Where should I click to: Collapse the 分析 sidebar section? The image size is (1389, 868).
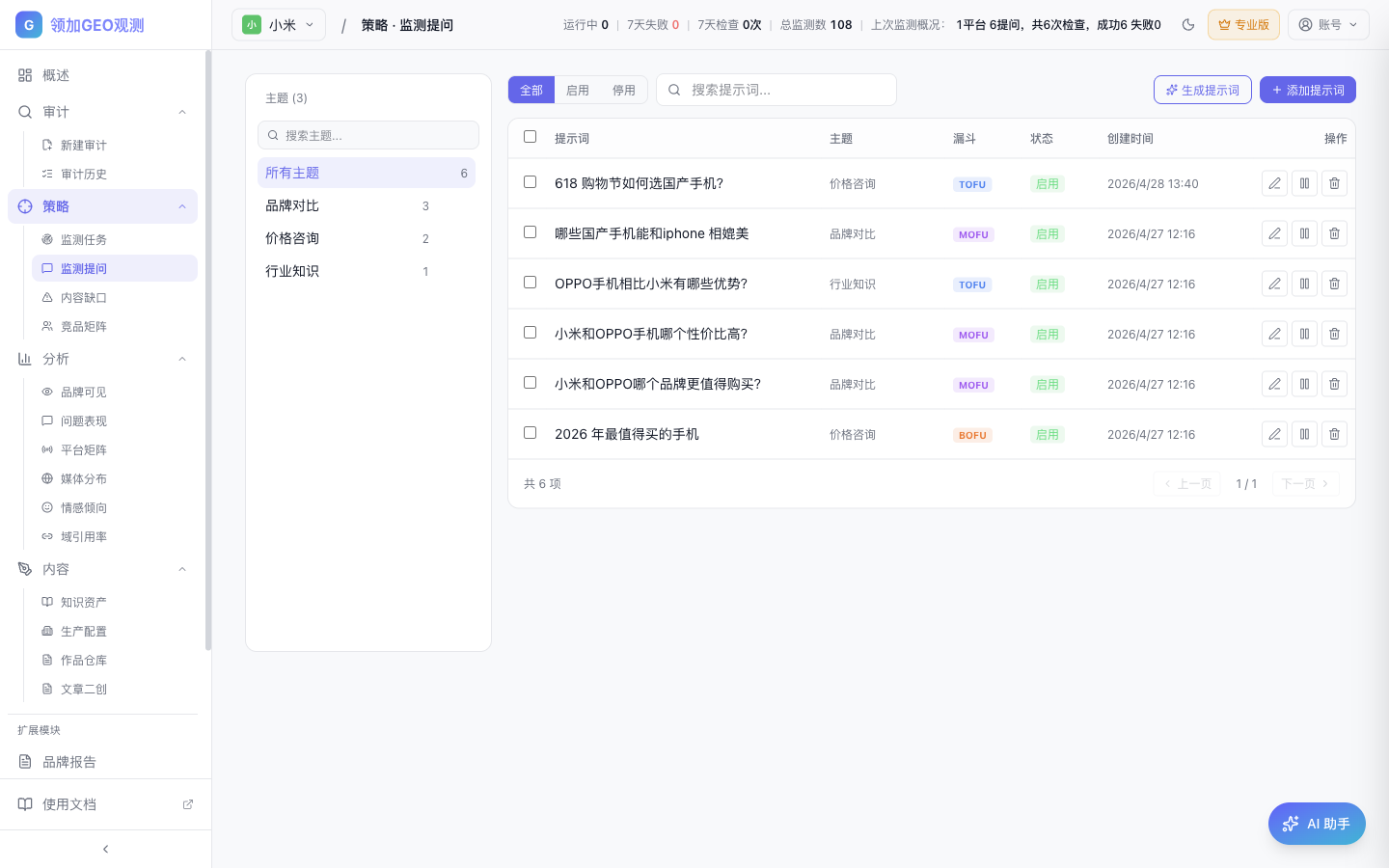182,359
